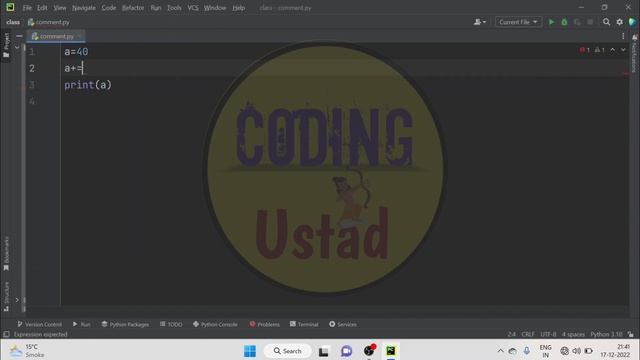Open the Code menu
Screen dimensions: 640x360
pos(109,8)
